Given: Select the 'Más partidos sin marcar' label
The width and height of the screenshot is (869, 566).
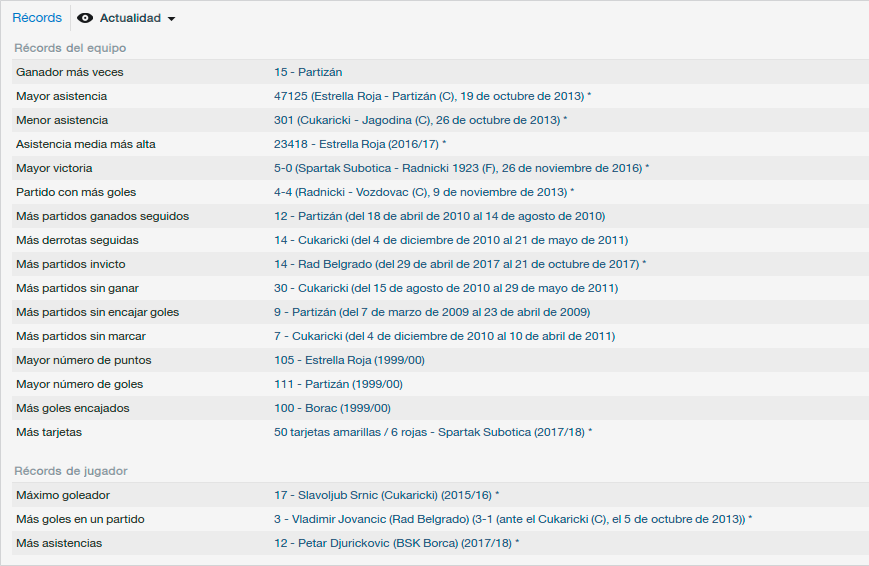Looking at the screenshot, I should (81, 336).
